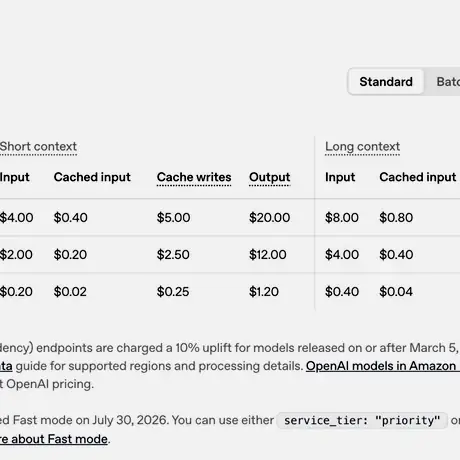This screenshot has height=460, width=460.
Task: Click the $8.00 long context input cell
Action: pos(342,218)
